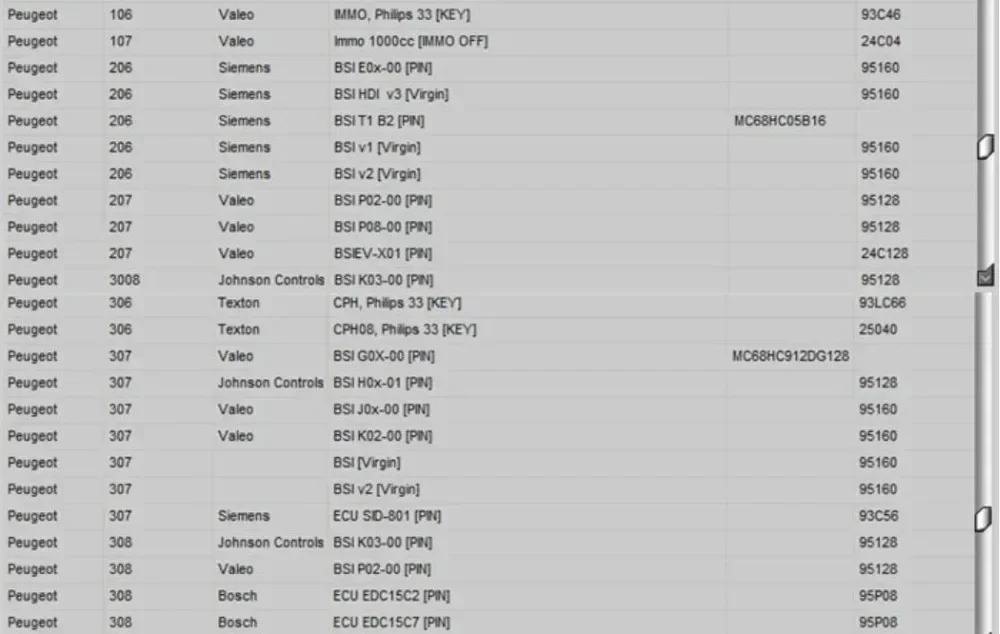Click the upper scrollbar thumb handle
Image resolution: width=1000 pixels, height=634 pixels.
(985, 147)
